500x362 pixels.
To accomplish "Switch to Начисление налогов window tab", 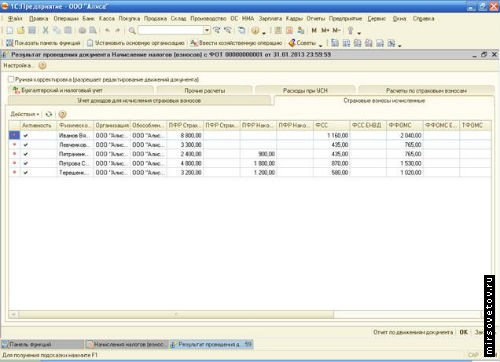I will pyautogui.click(x=126, y=344).
